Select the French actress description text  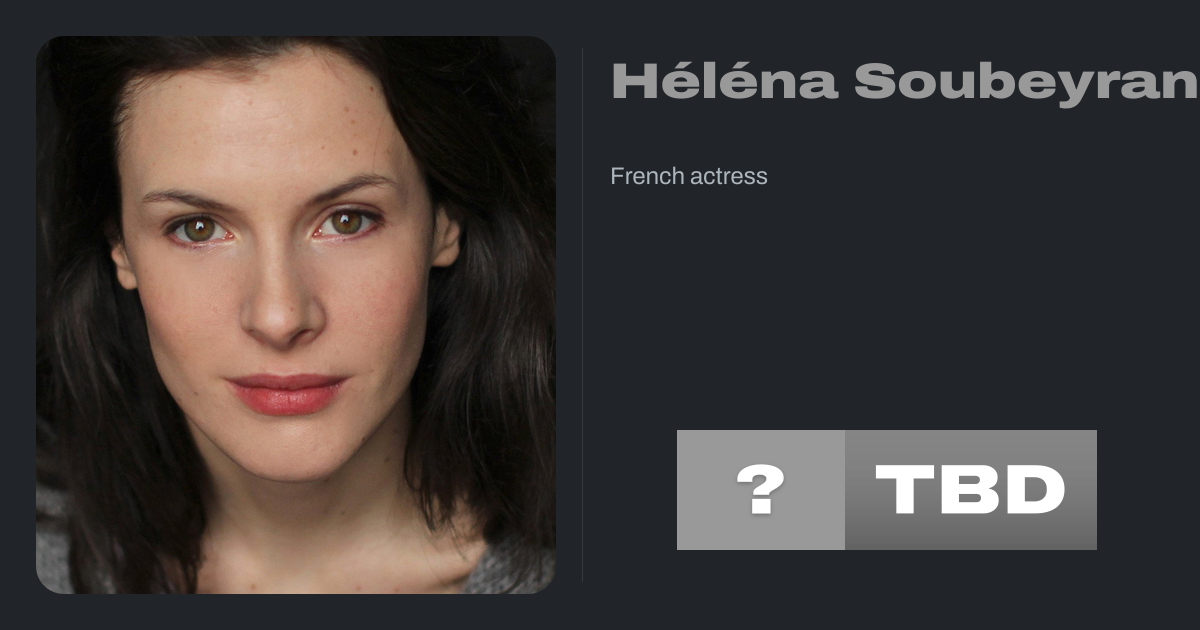689,176
